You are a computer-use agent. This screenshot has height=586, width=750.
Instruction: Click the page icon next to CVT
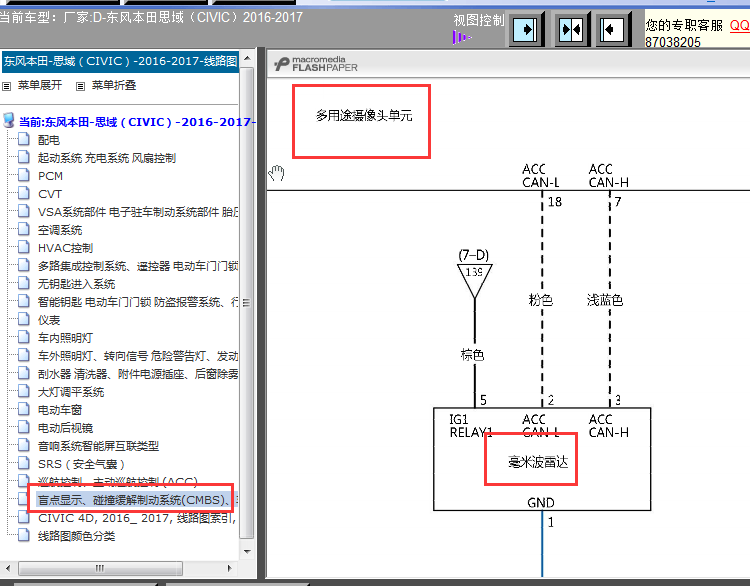click(x=24, y=193)
